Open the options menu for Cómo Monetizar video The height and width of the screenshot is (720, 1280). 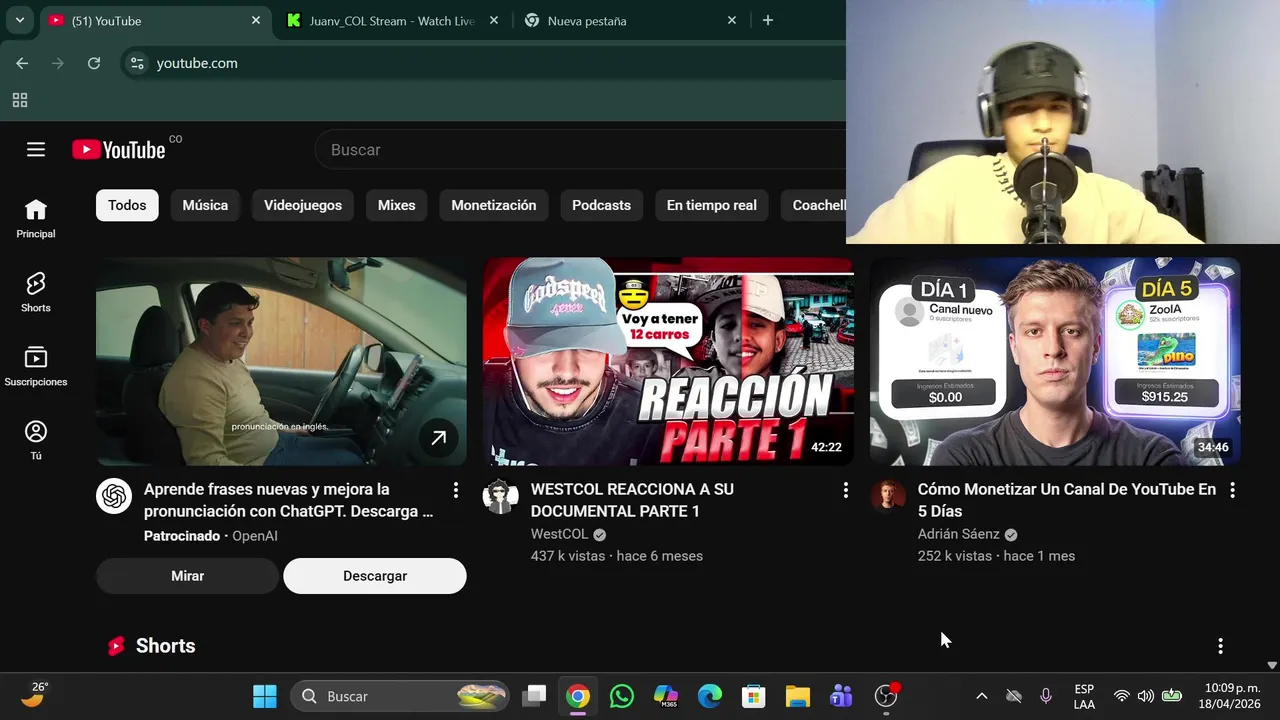pos(1232,490)
